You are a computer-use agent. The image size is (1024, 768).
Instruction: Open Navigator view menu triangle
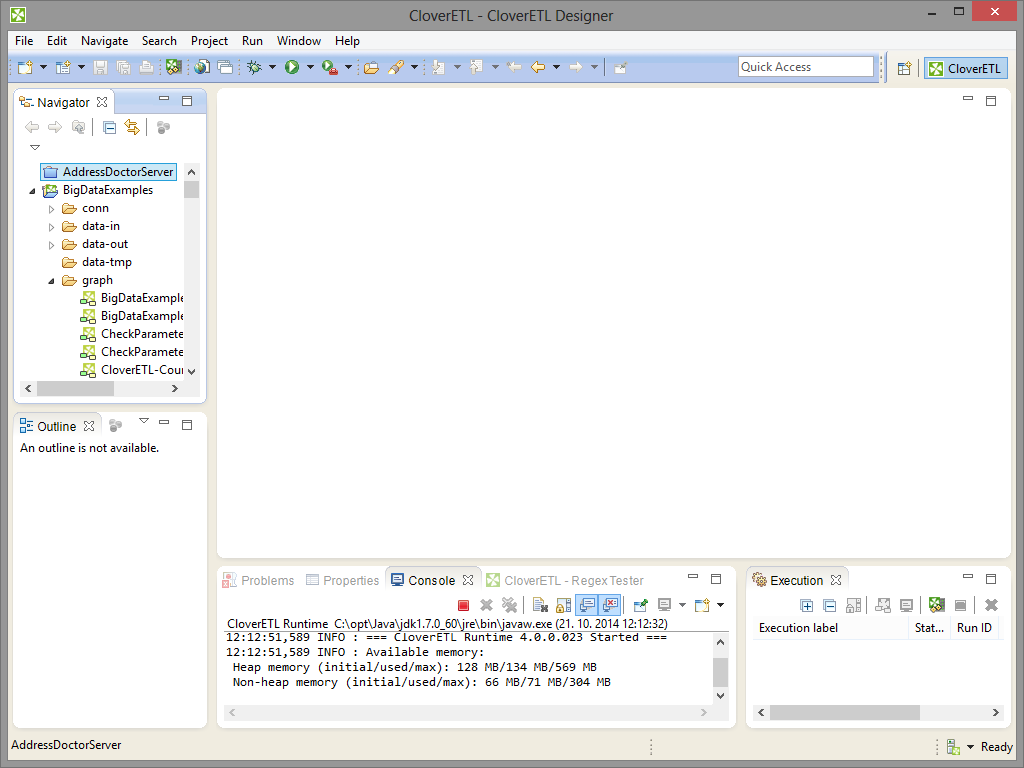coord(35,147)
